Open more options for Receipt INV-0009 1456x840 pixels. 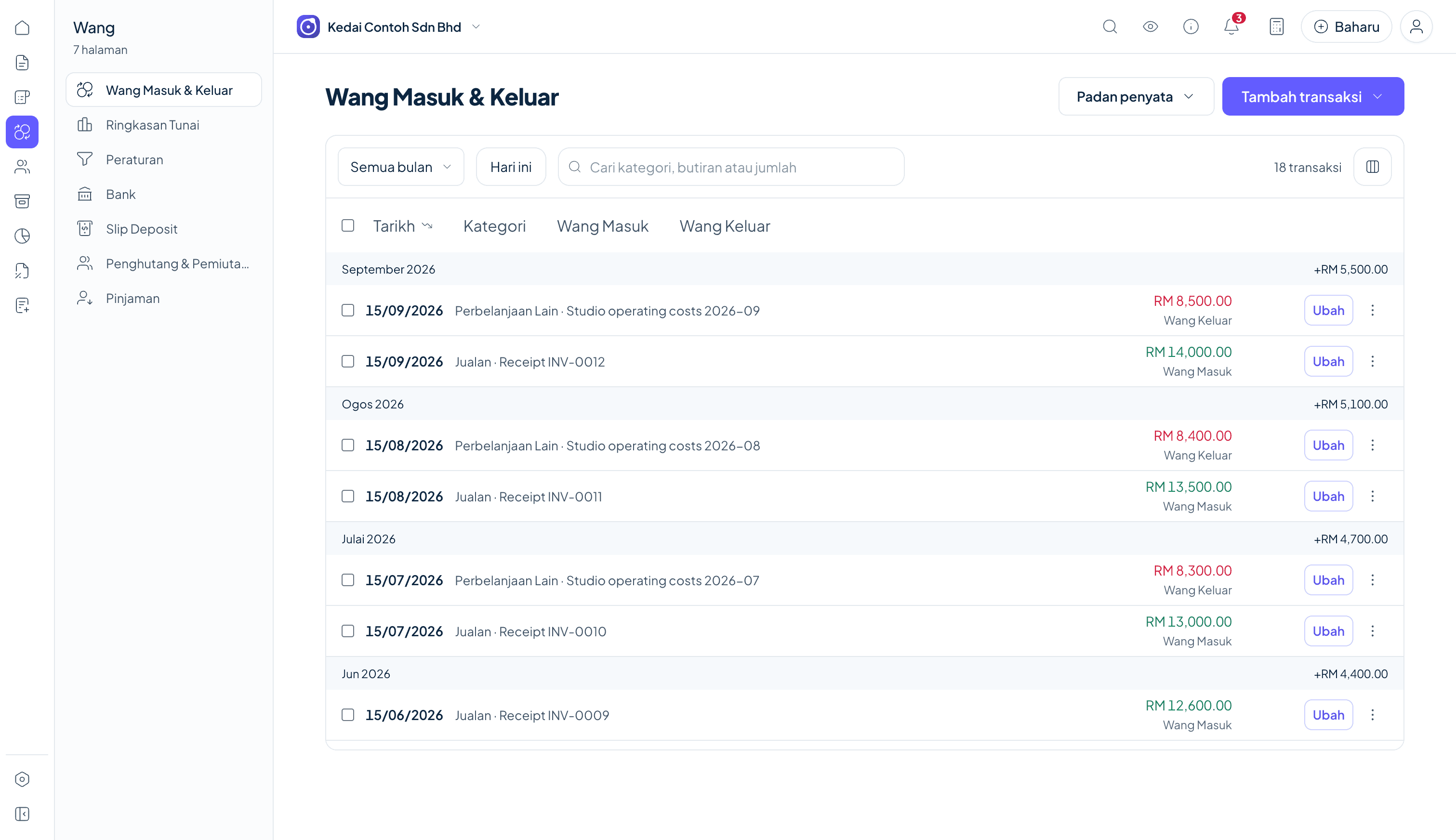click(1372, 715)
